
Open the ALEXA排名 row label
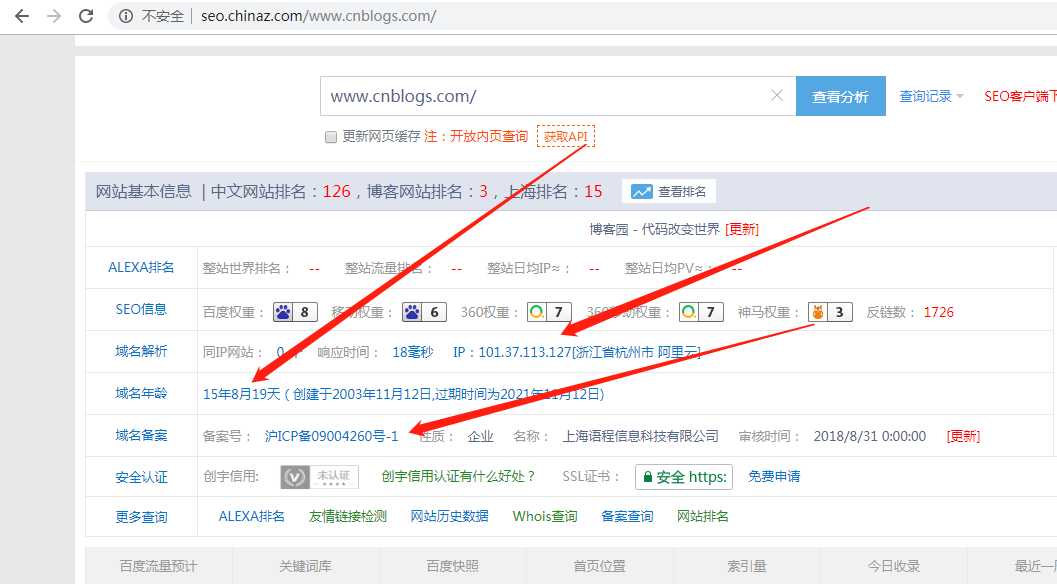click(x=141, y=267)
